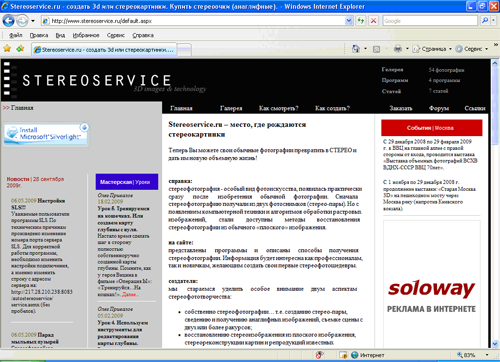Go to Главная in site navigation bar

[181, 108]
